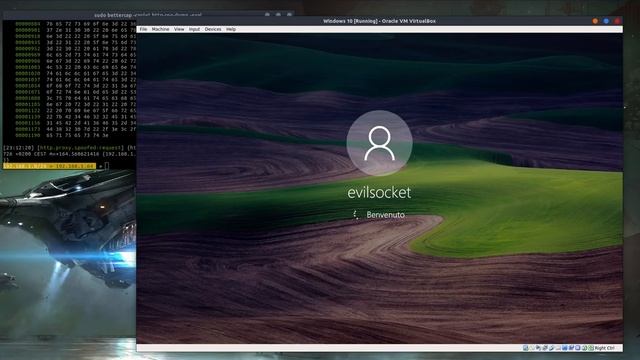Click the orange minimize button of VirtualBox window
This screenshot has width=640, height=360.
(595, 21)
